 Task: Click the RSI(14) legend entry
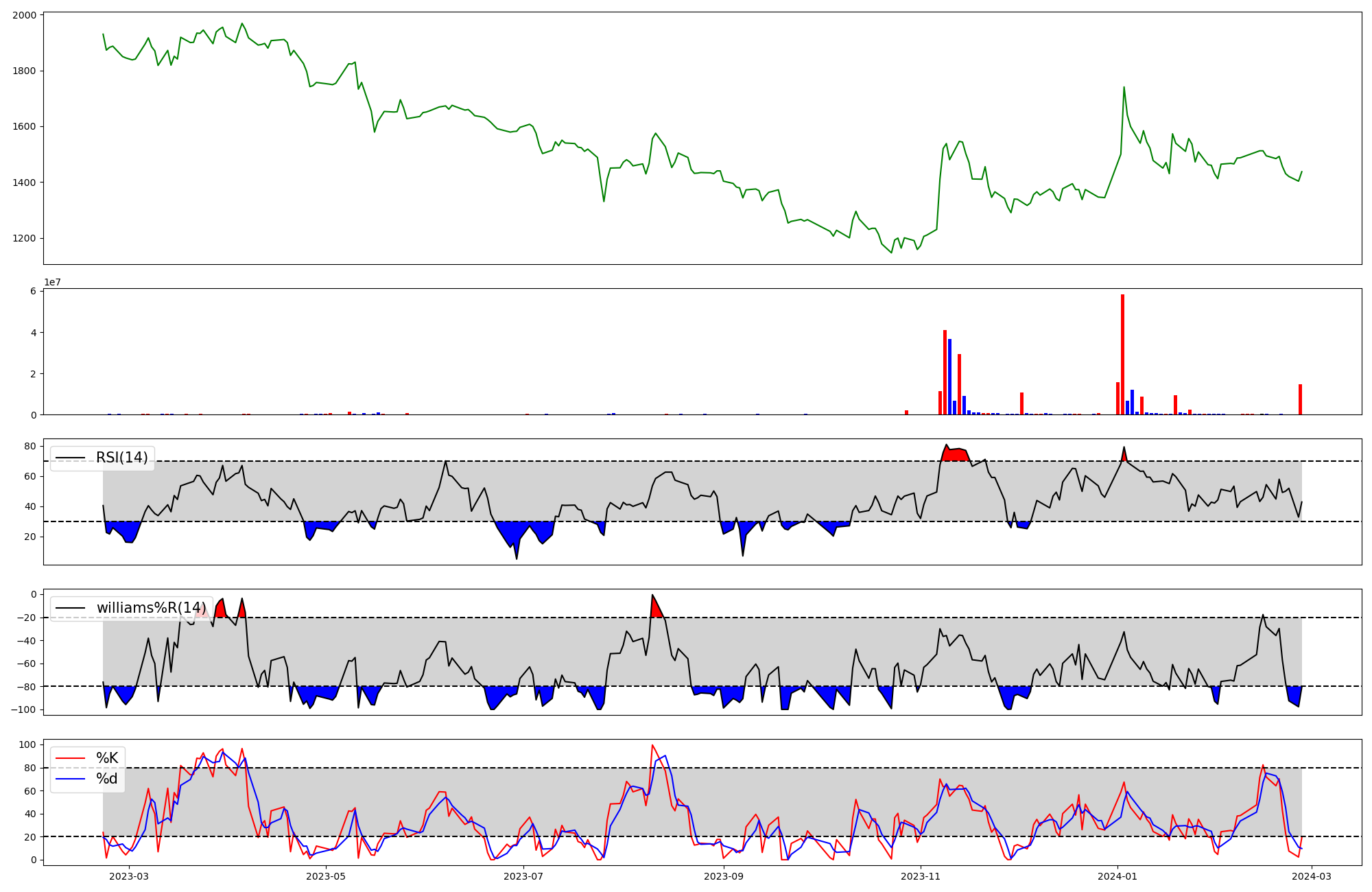point(121,458)
